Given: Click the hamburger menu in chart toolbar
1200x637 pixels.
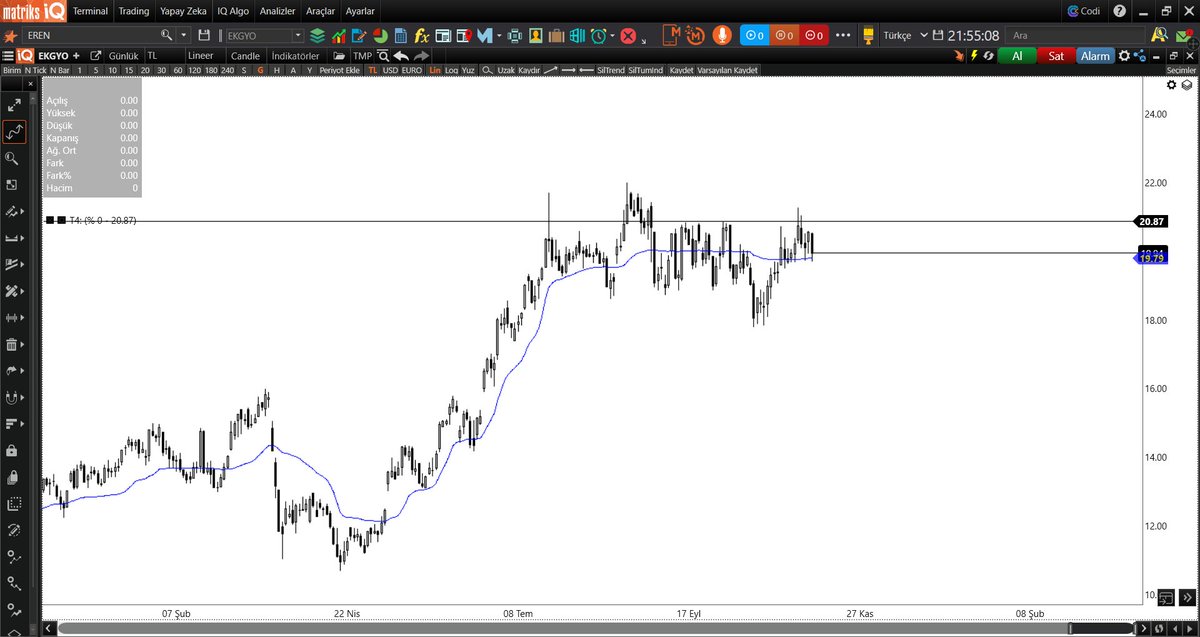Looking at the screenshot, I should 8,56.
